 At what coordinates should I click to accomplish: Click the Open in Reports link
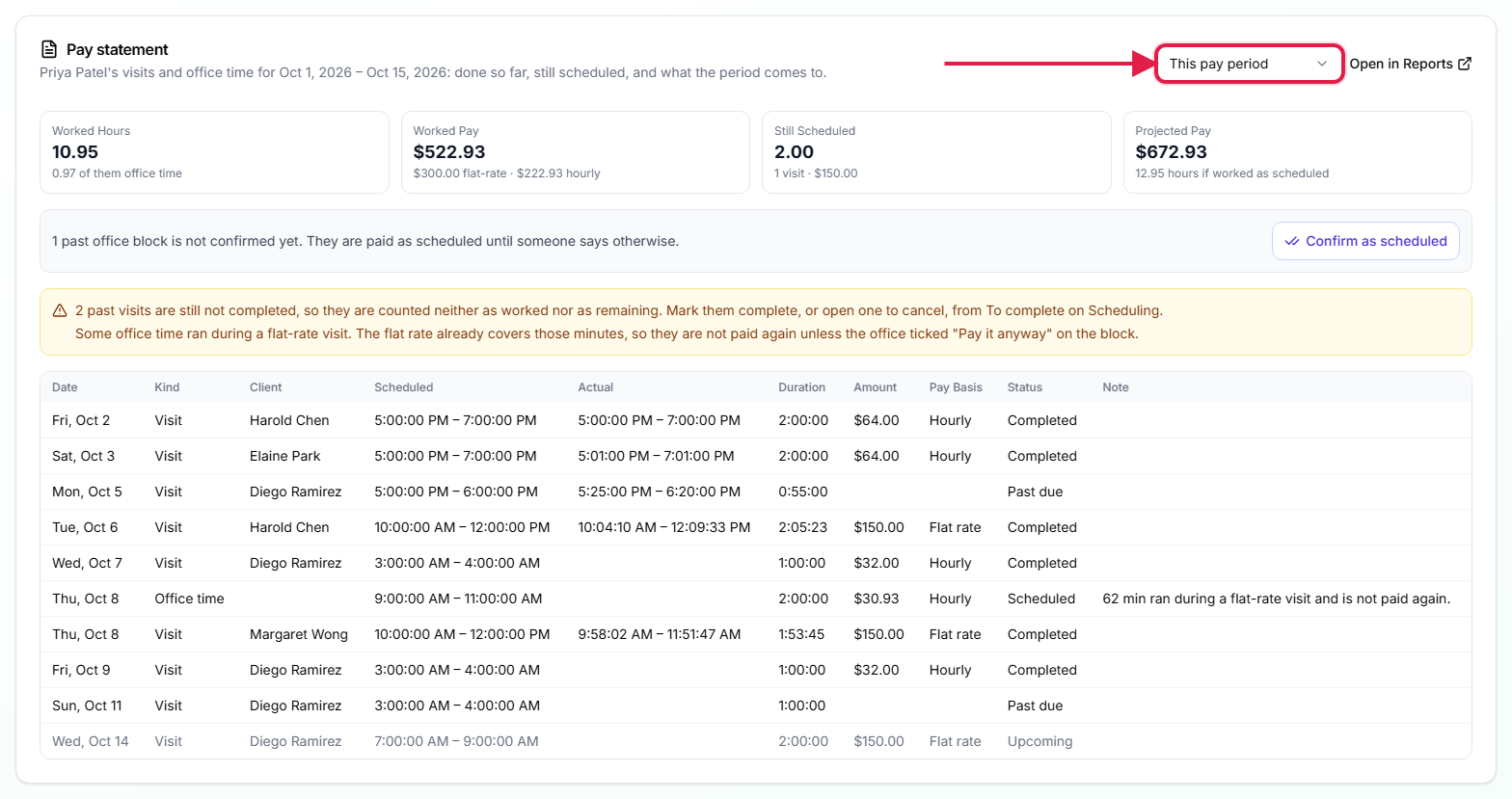tap(1410, 64)
